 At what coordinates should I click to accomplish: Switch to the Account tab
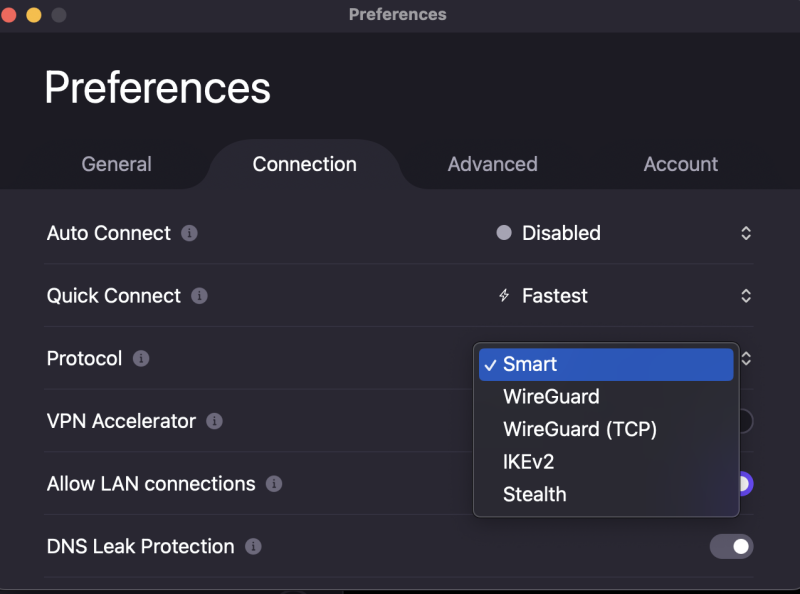click(x=681, y=164)
